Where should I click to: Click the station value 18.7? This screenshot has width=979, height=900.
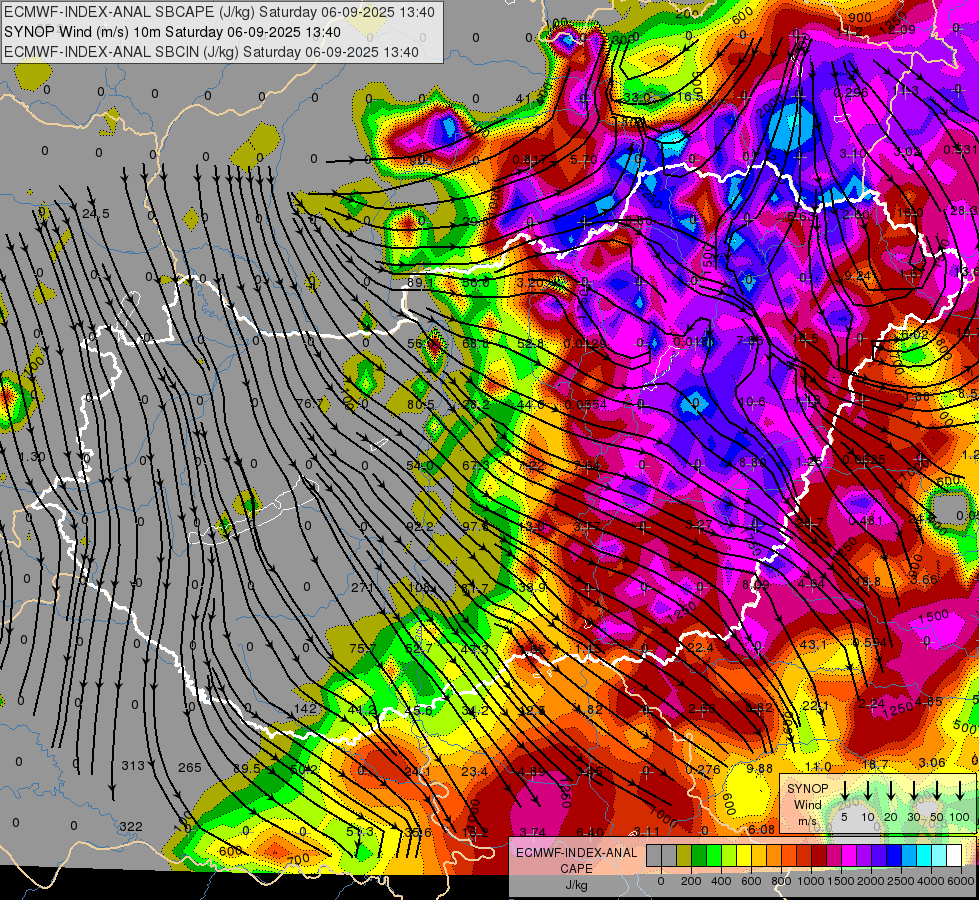click(875, 764)
